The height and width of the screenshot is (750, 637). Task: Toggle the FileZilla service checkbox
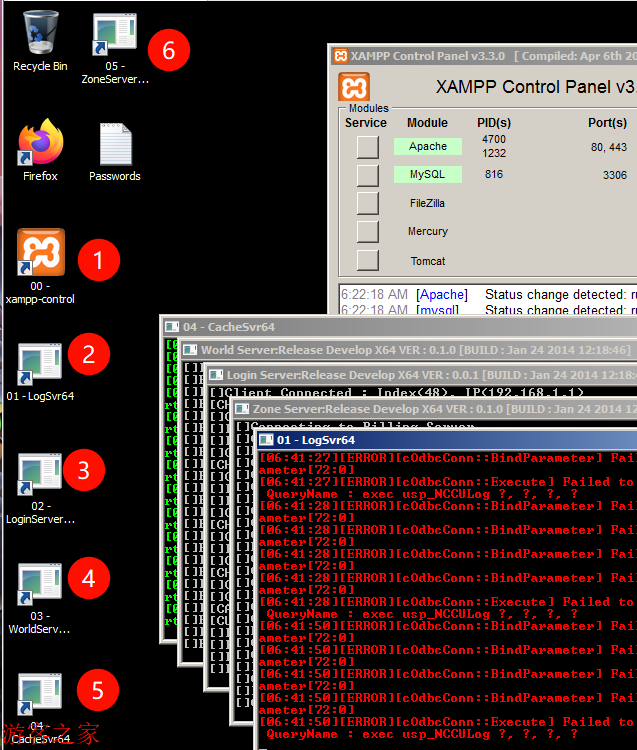[x=368, y=203]
